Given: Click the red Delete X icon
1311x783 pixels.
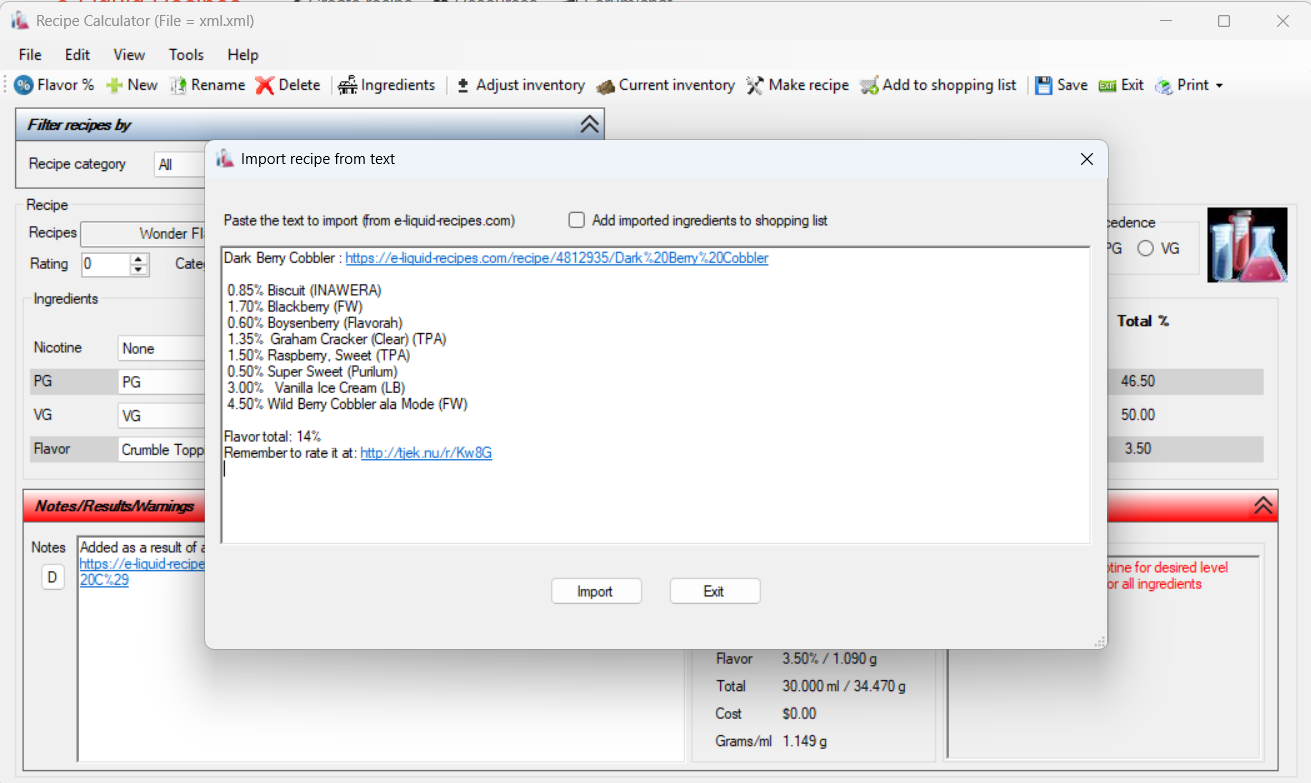Looking at the screenshot, I should coord(264,85).
